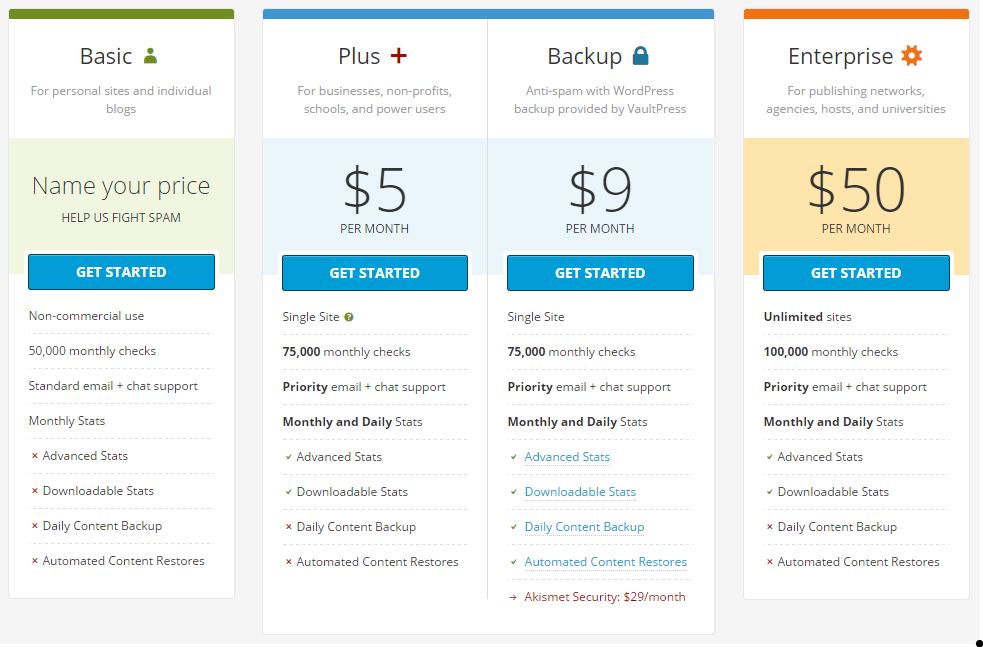Click Get Started under the $9 Backup plan

coord(600,273)
